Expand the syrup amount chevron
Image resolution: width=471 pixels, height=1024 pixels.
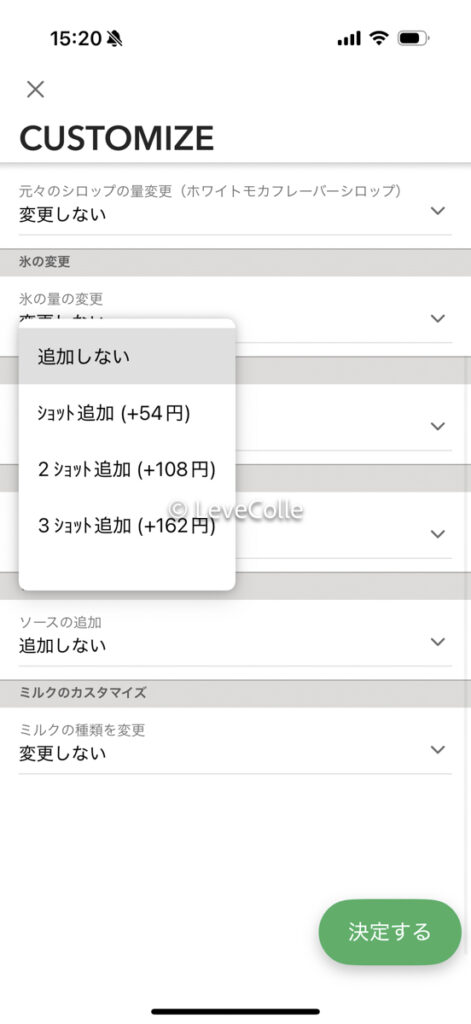[x=438, y=210]
